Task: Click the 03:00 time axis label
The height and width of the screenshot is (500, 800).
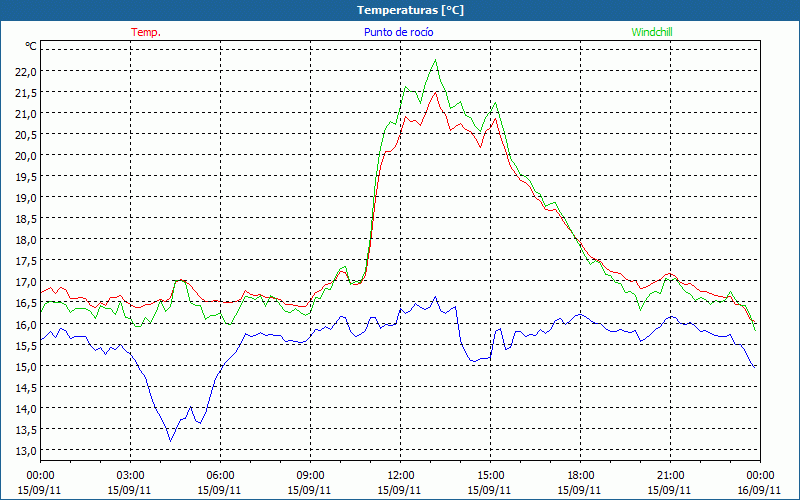Action: pos(130,476)
